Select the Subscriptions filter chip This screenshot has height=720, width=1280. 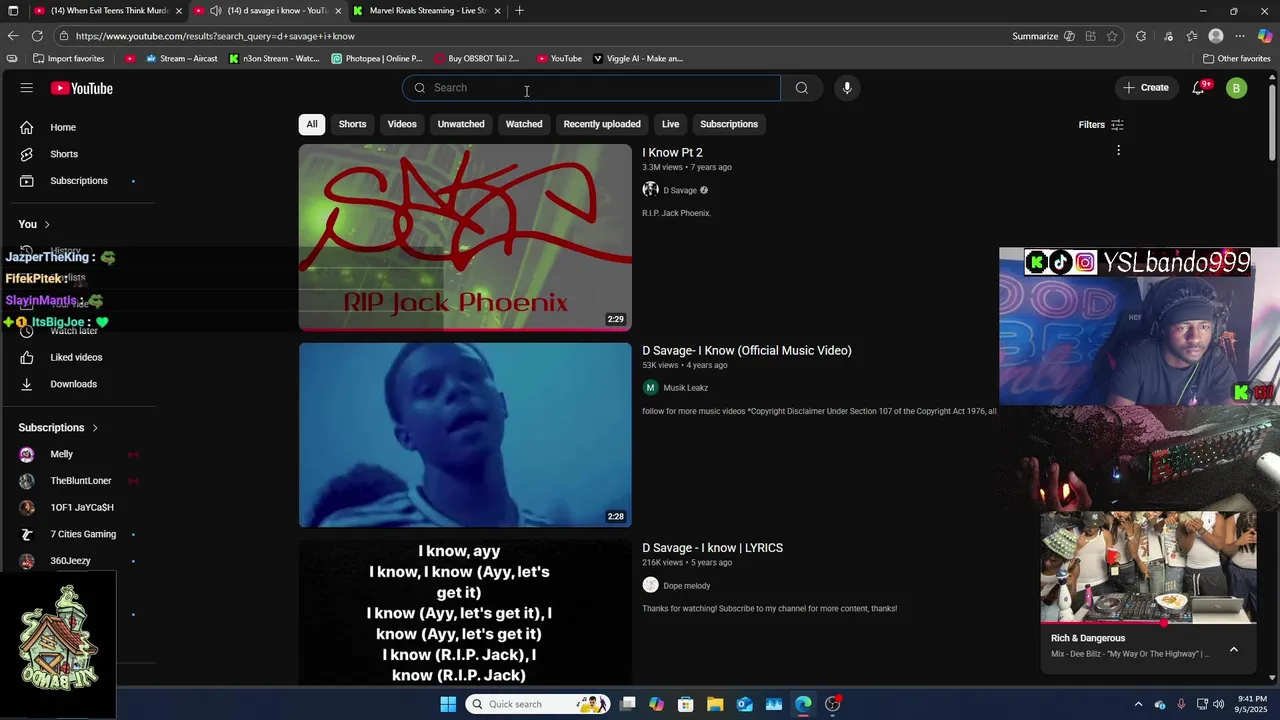(x=729, y=124)
